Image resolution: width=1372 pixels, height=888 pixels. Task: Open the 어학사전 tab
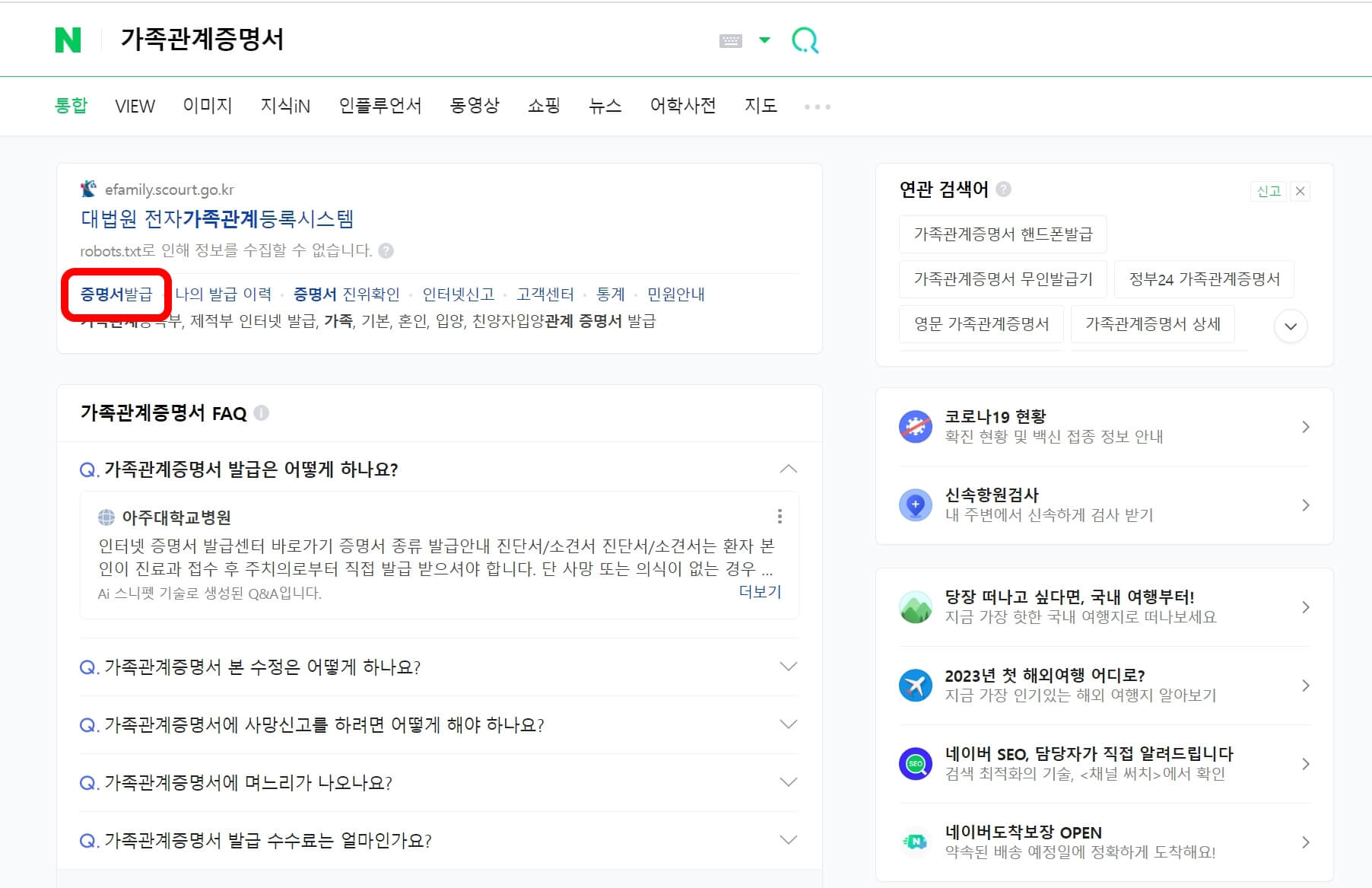(x=683, y=105)
